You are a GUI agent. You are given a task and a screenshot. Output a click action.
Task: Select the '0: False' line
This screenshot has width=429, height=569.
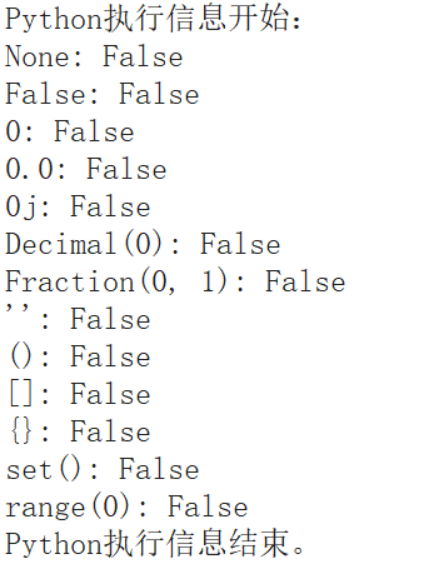(70, 132)
